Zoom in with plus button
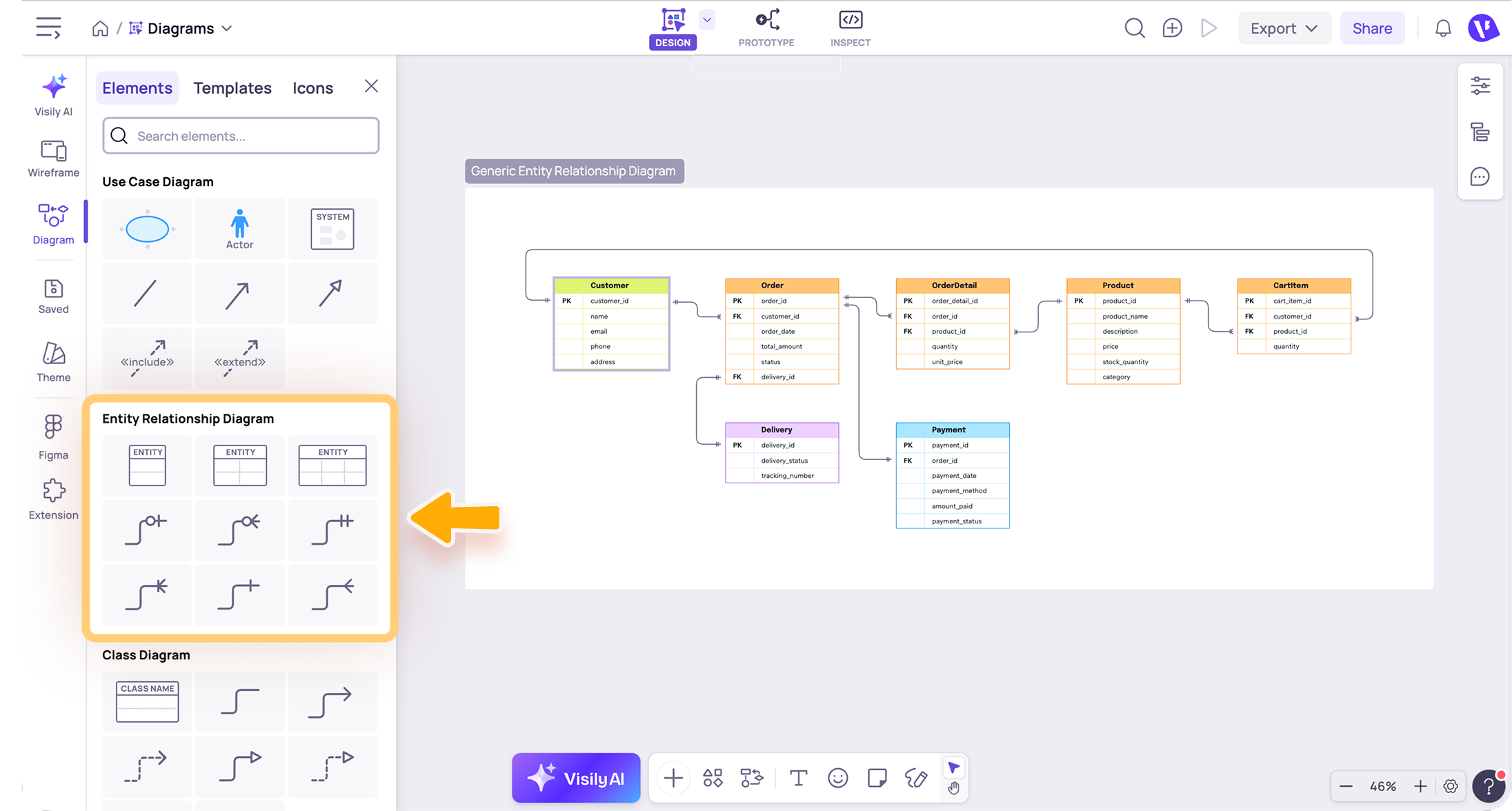This screenshot has height=811, width=1512. click(x=1420, y=786)
